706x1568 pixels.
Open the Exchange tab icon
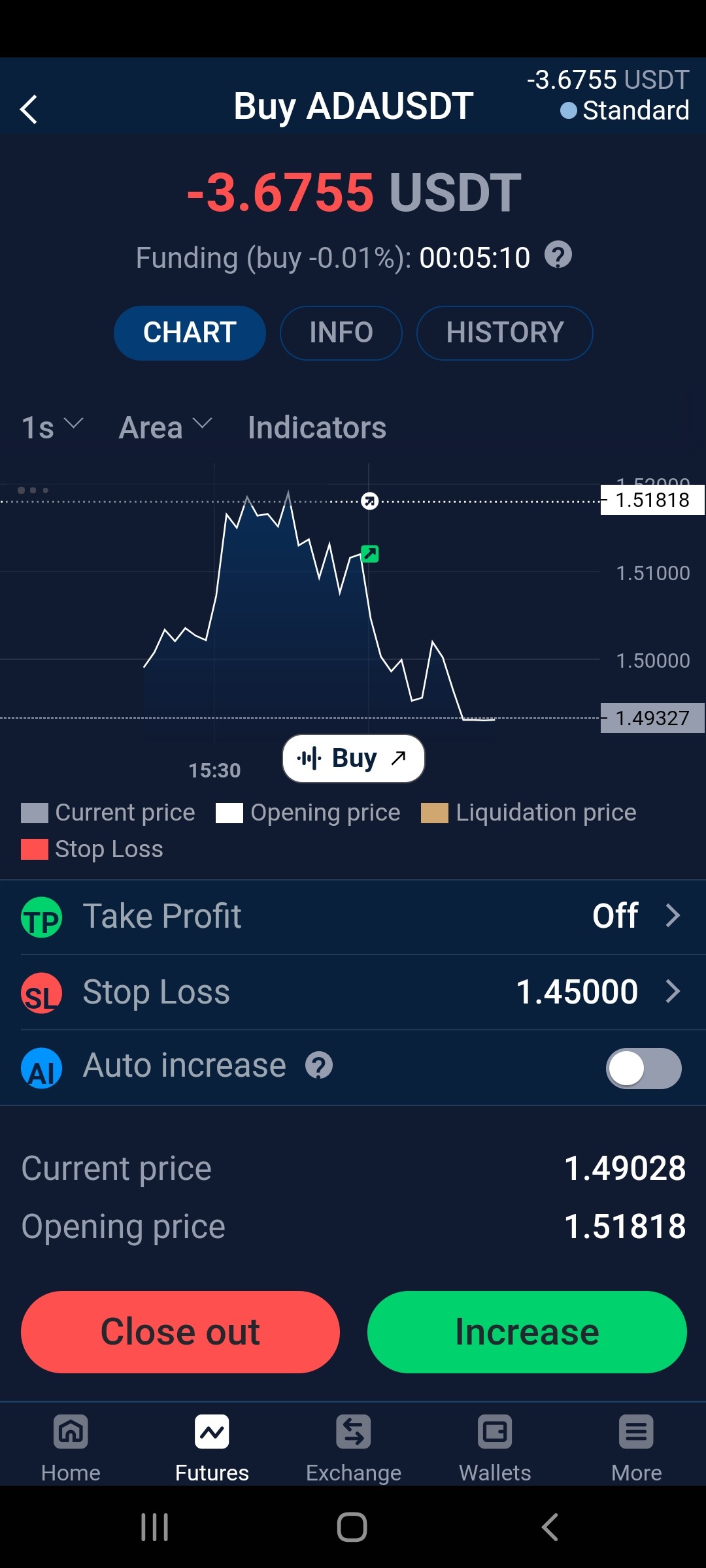(x=354, y=1432)
